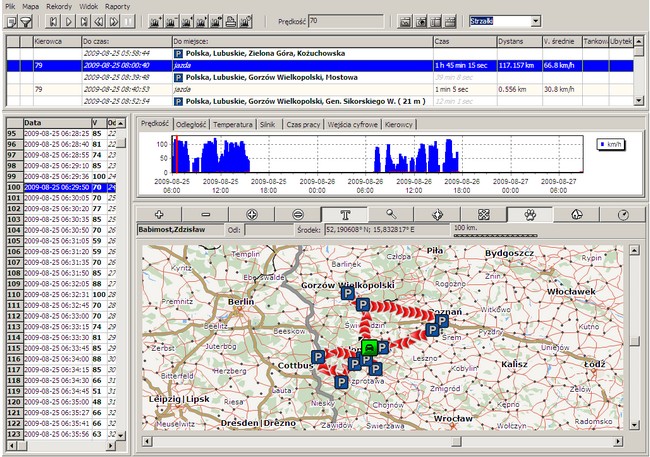Toggle the paw-print track trail button
Screen dimensions: 650x457
[x=529, y=214]
